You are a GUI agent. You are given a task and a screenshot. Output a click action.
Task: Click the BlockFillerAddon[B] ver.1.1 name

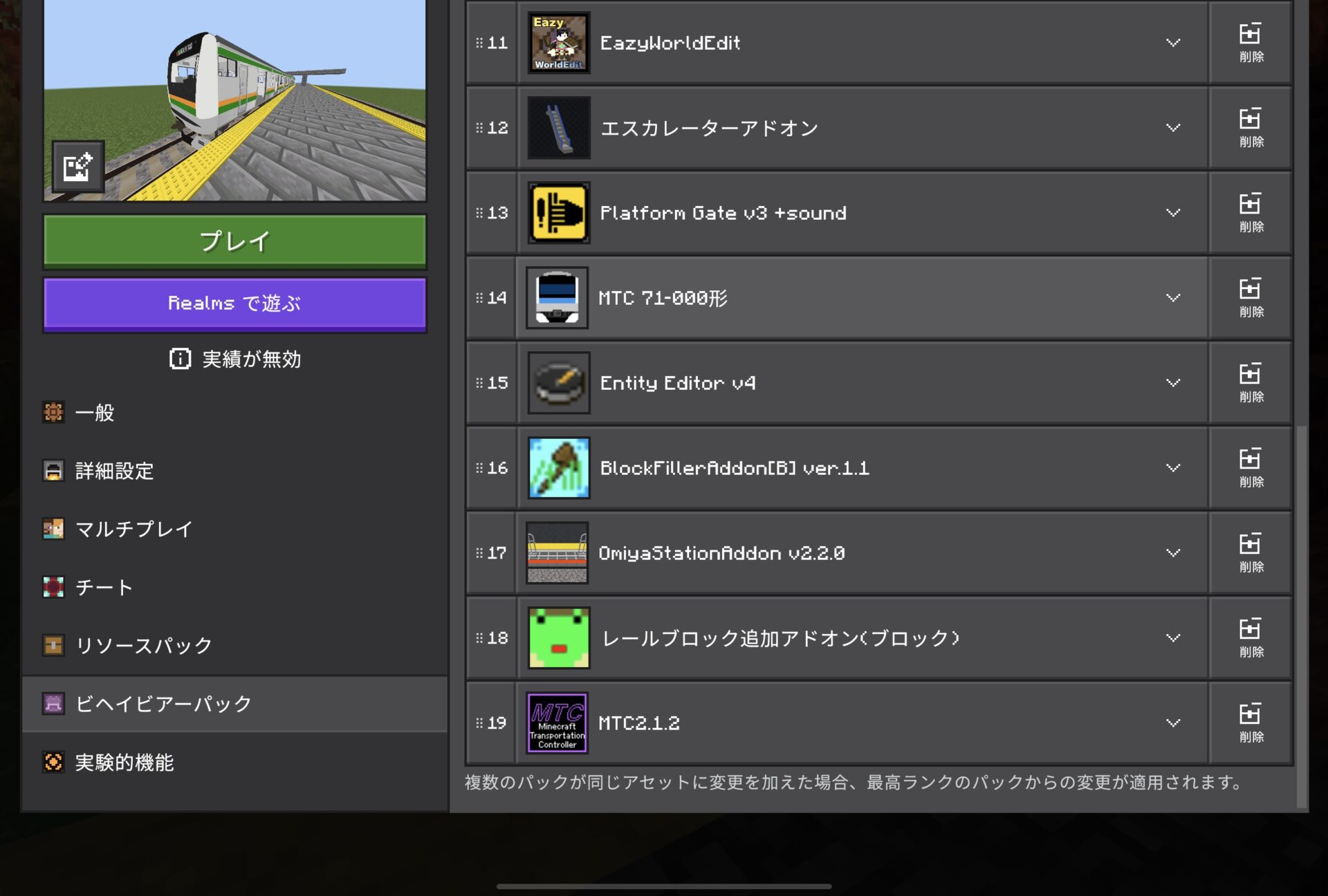[x=735, y=468]
